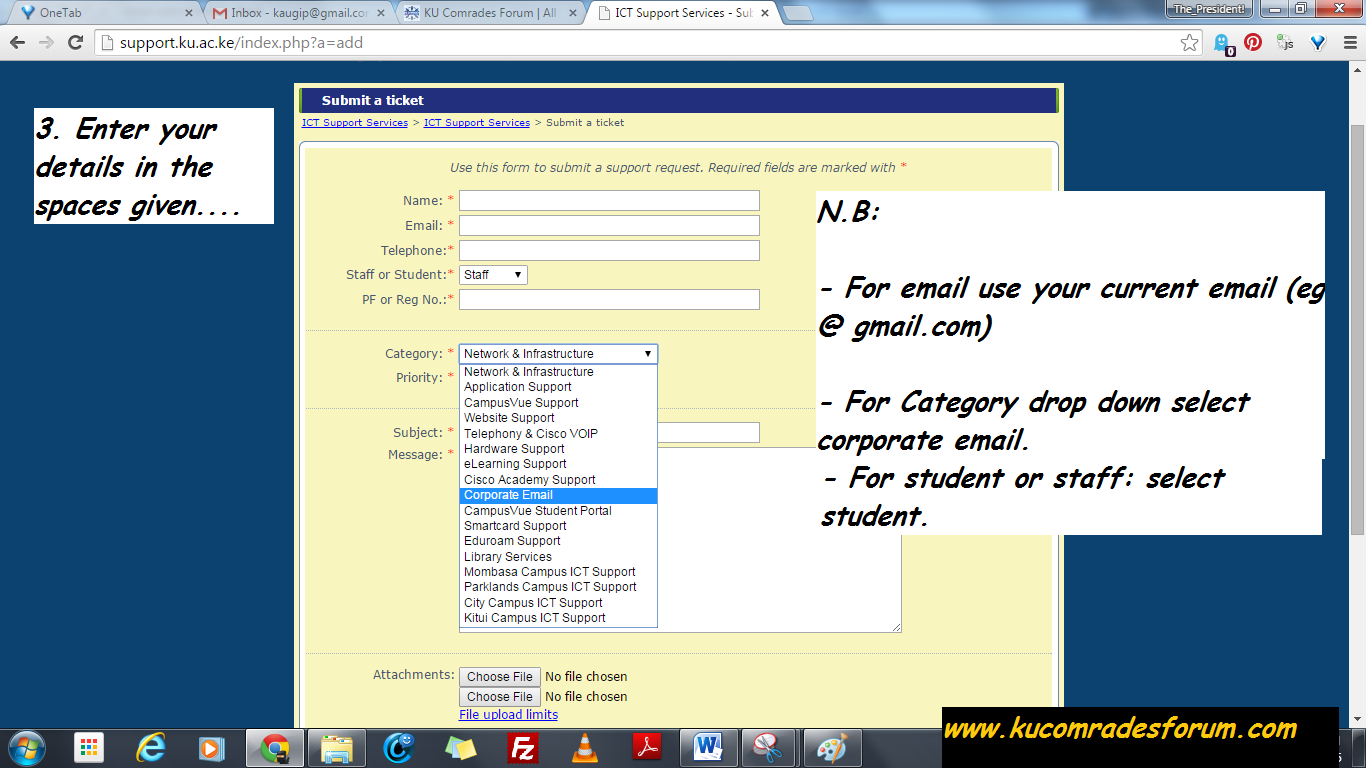Switch to Microsoft Word in the taskbar
The image size is (1366, 768).
coord(708,748)
